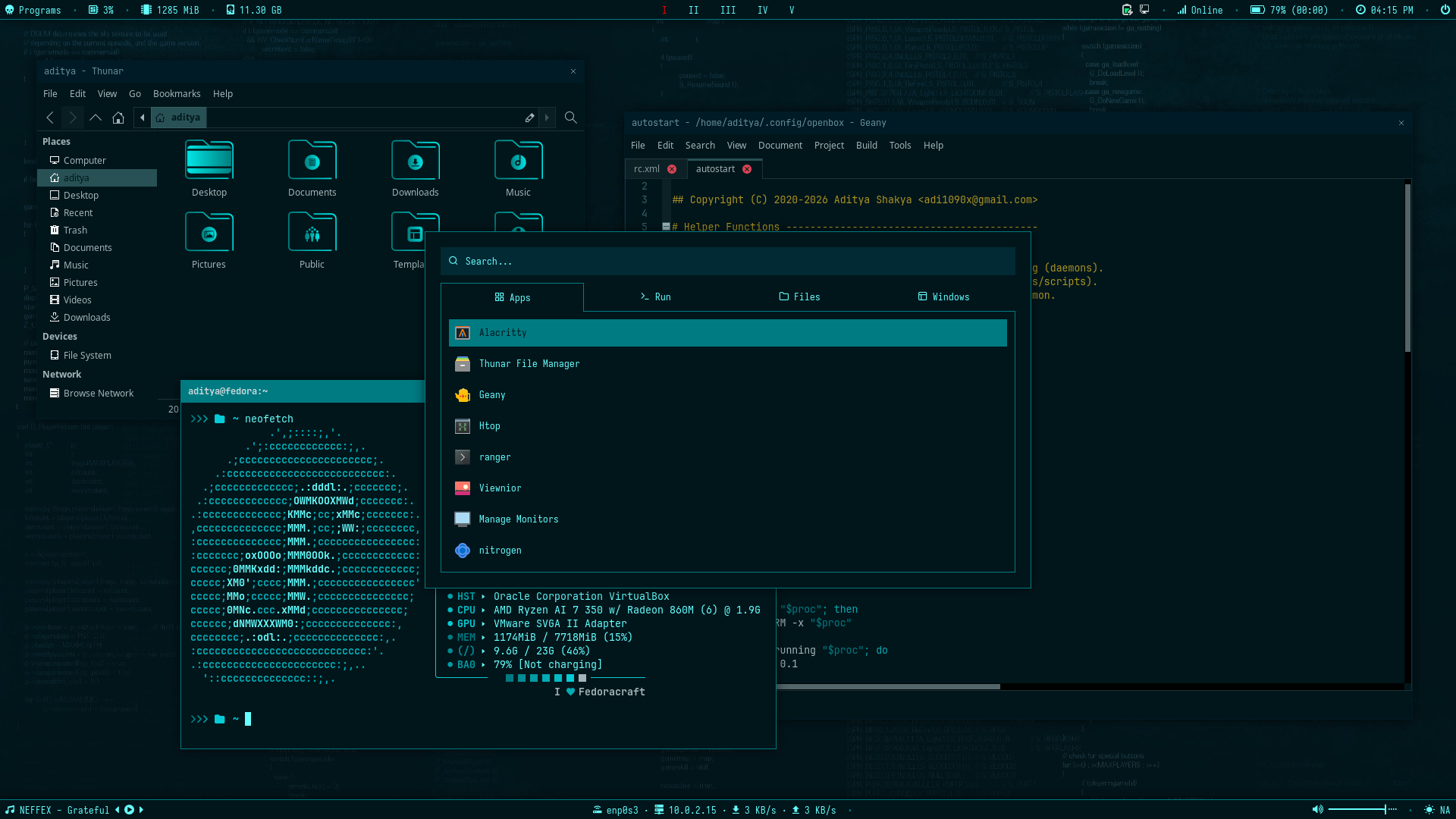Screen dimensions: 1456x819
Task: Launch Geany from launcher list
Action: pyautogui.click(x=728, y=395)
